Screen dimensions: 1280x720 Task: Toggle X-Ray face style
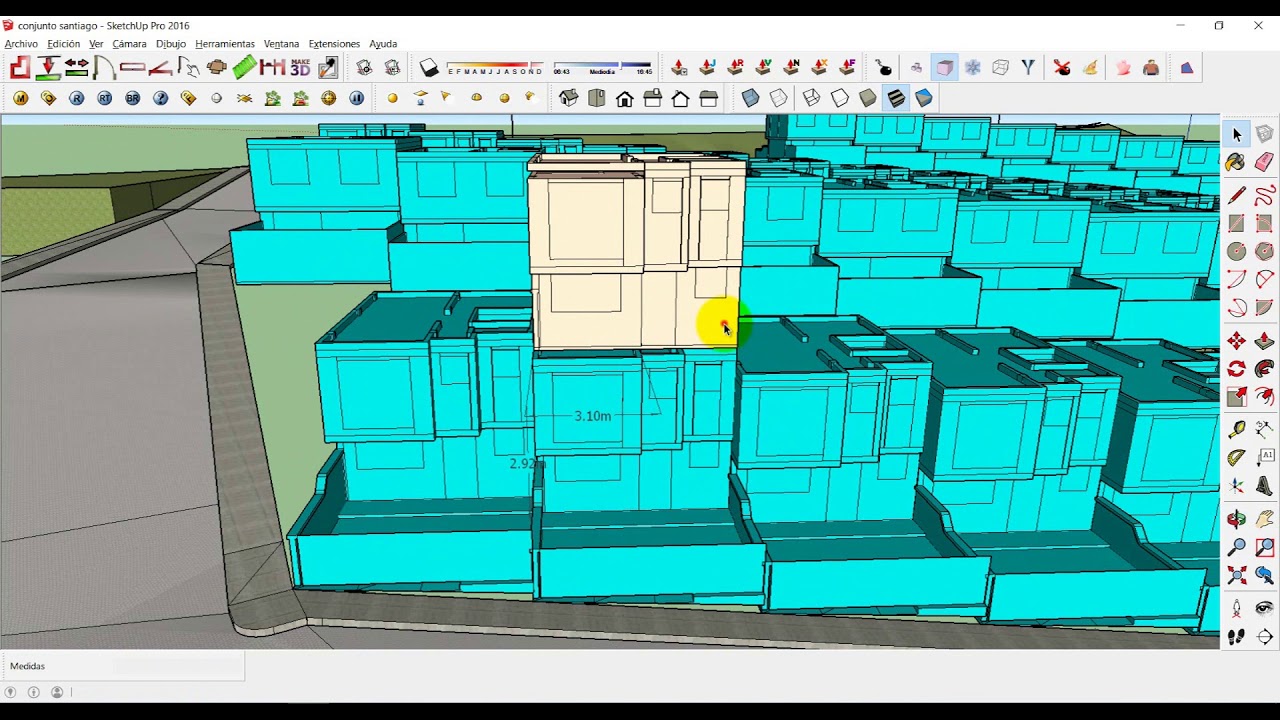click(751, 98)
